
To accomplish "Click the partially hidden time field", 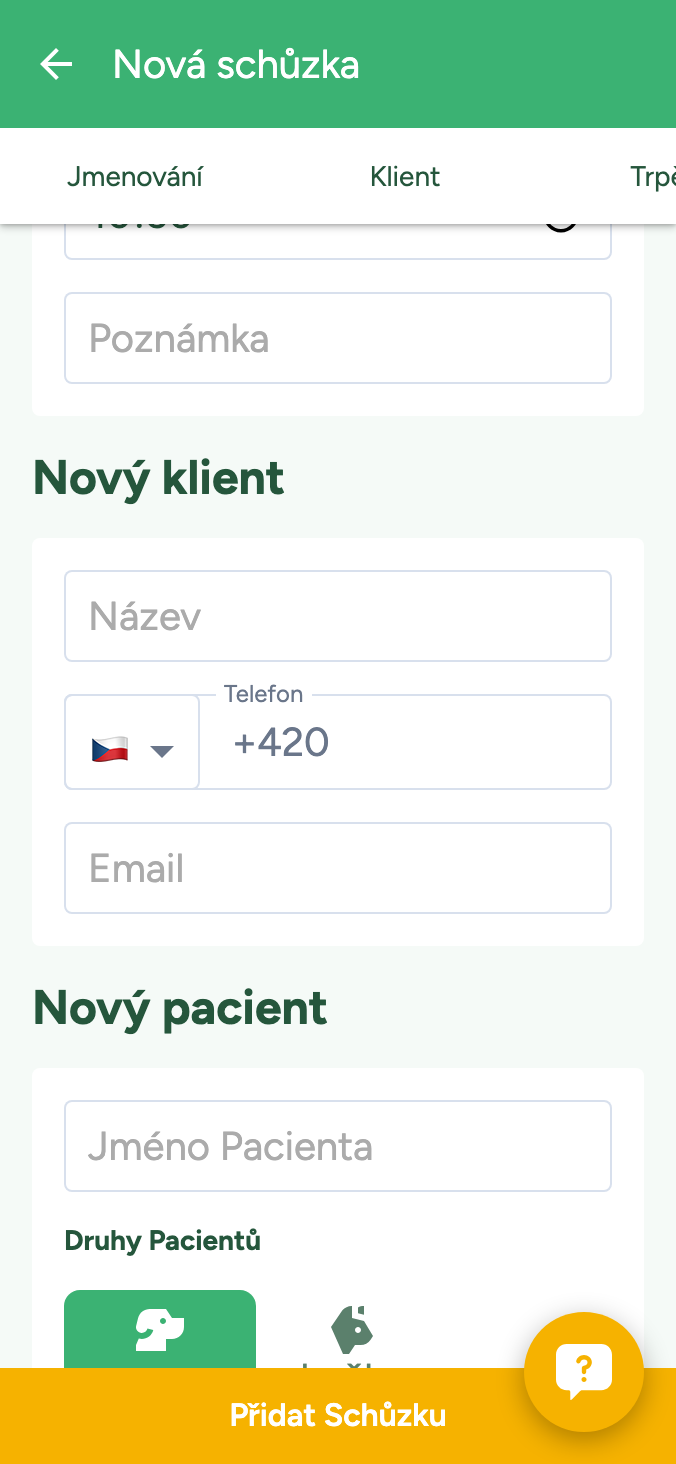I will pyautogui.click(x=300, y=240).
